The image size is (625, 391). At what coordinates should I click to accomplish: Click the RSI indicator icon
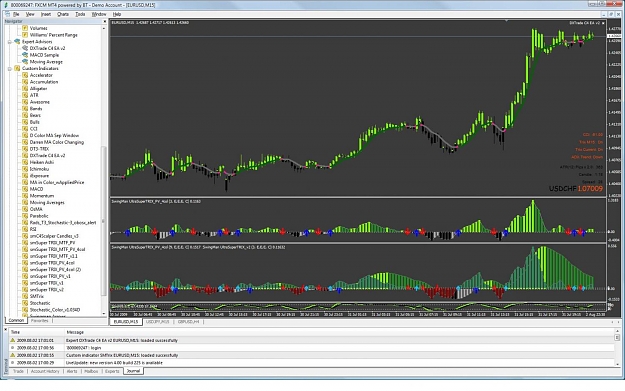pyautogui.click(x=25, y=229)
